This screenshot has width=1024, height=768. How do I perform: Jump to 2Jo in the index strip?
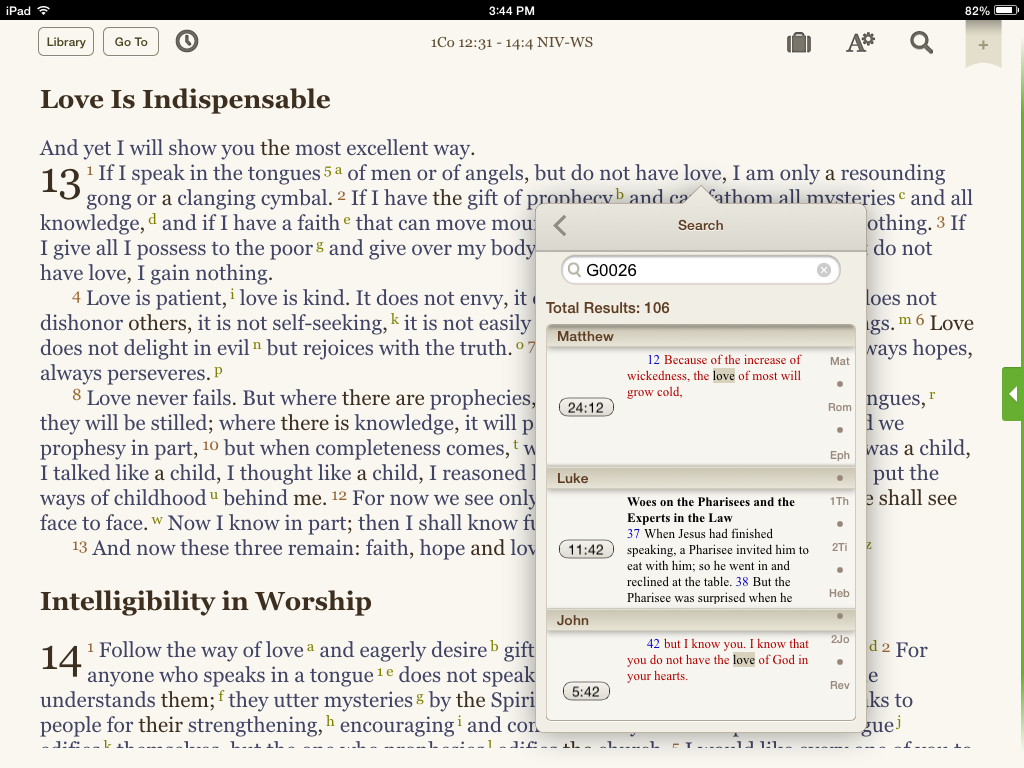[840, 639]
